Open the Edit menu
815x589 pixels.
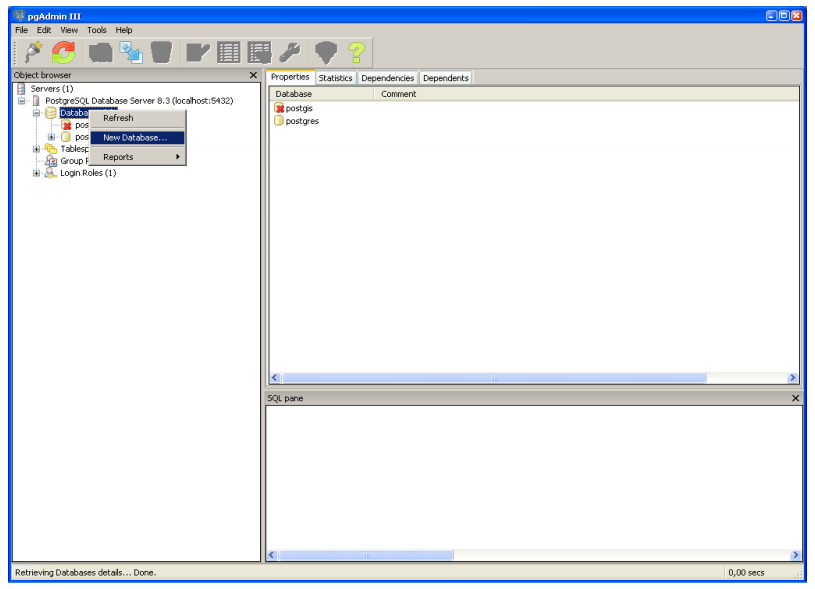(44, 30)
